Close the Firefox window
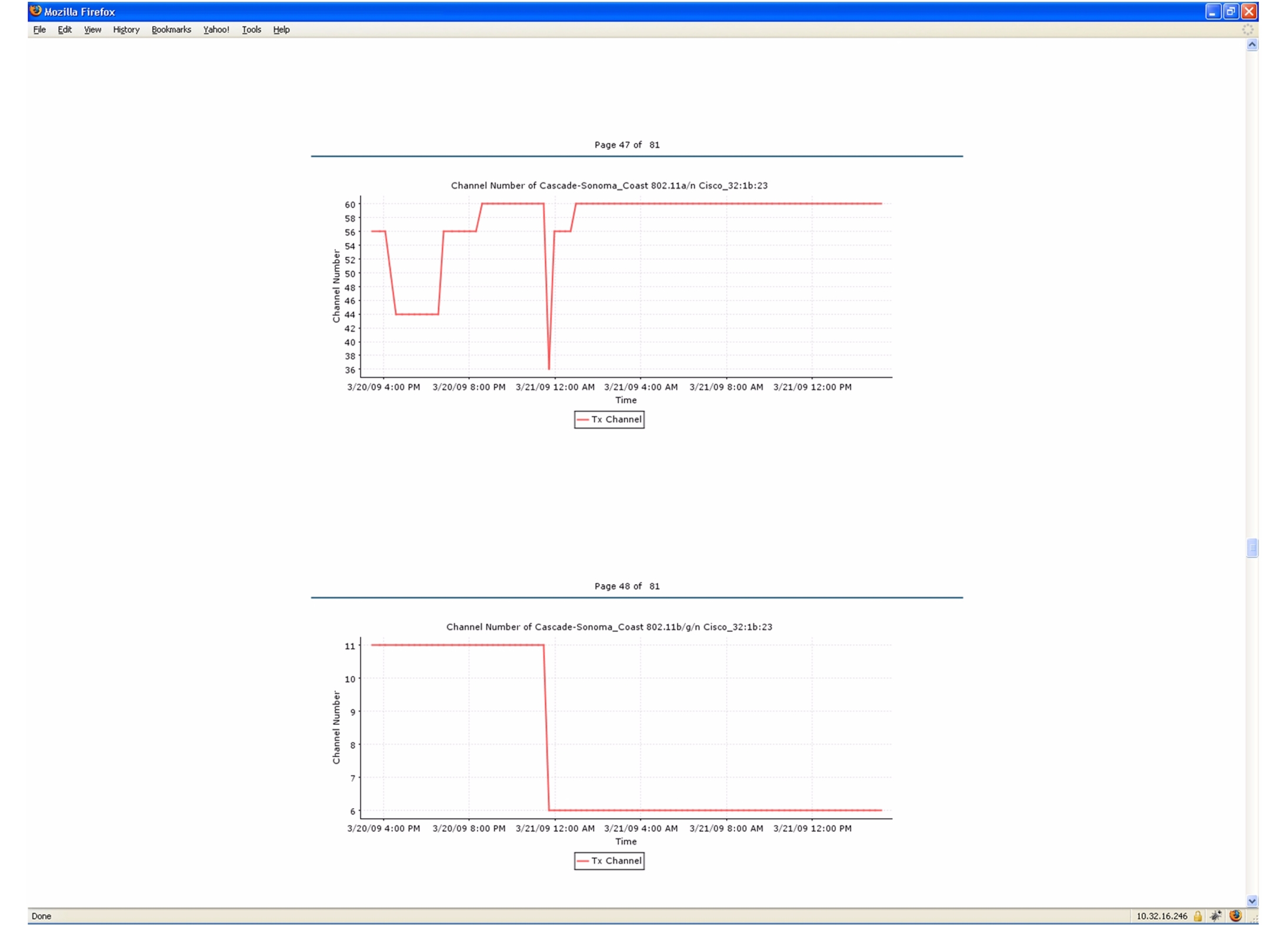The width and height of the screenshot is (1288, 927). [1249, 12]
